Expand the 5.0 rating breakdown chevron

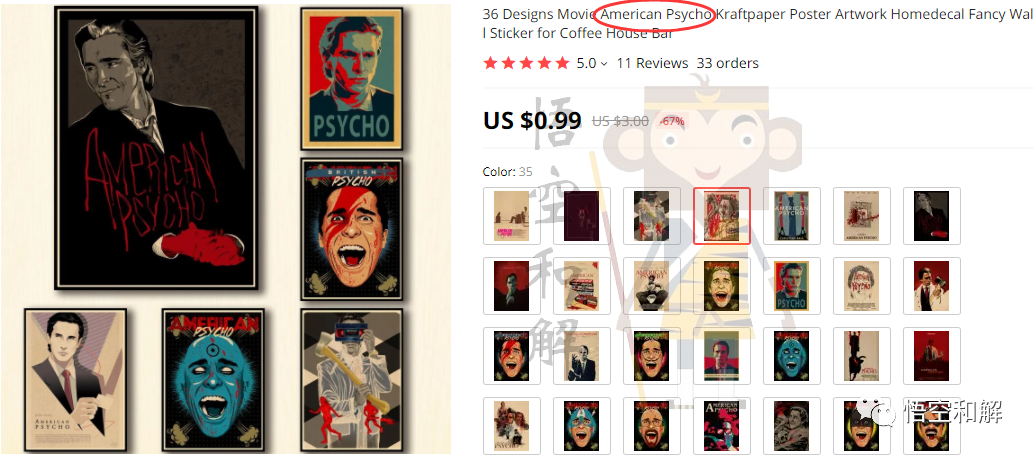point(604,64)
